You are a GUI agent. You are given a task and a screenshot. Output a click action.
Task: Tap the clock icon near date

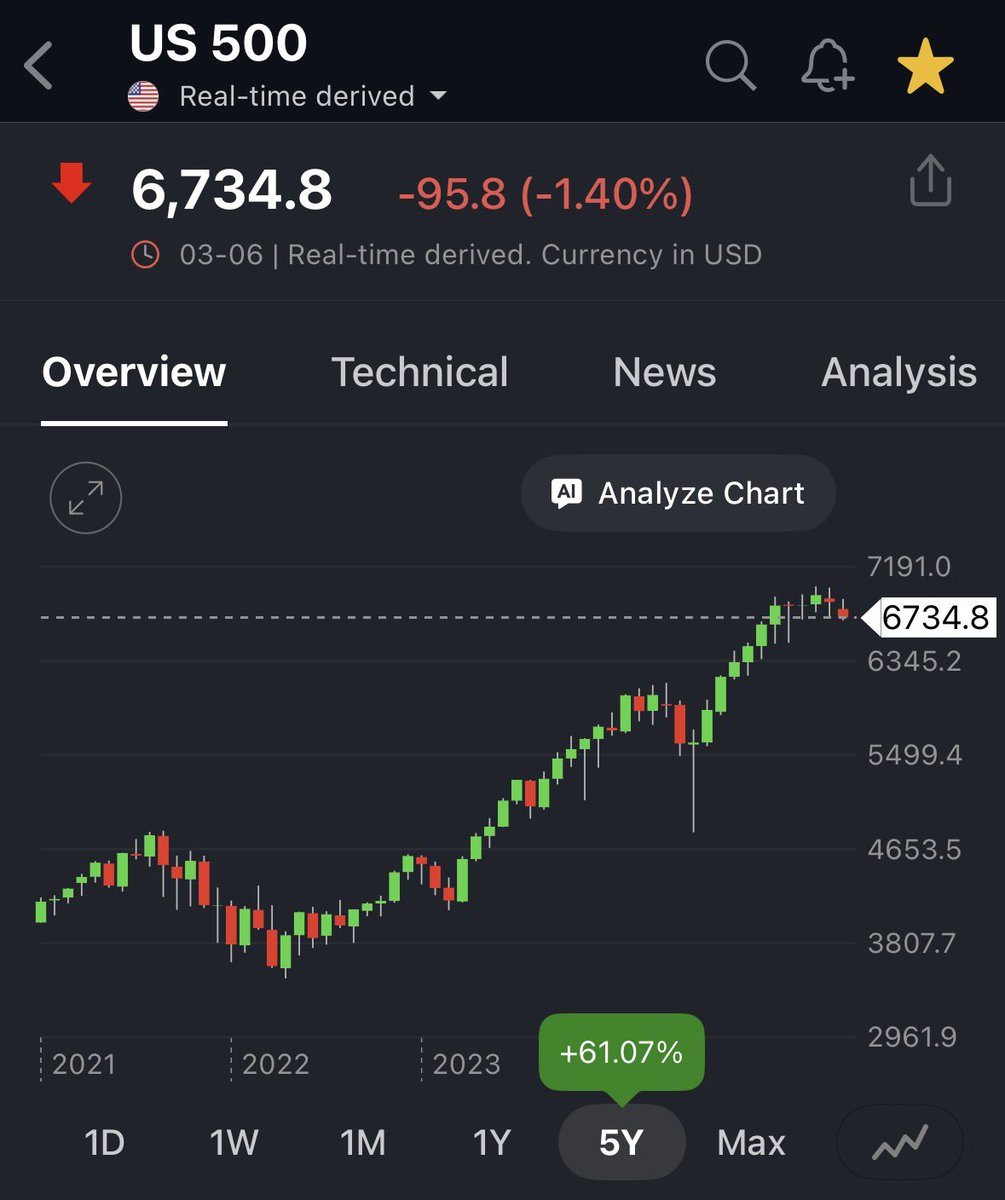pos(145,255)
